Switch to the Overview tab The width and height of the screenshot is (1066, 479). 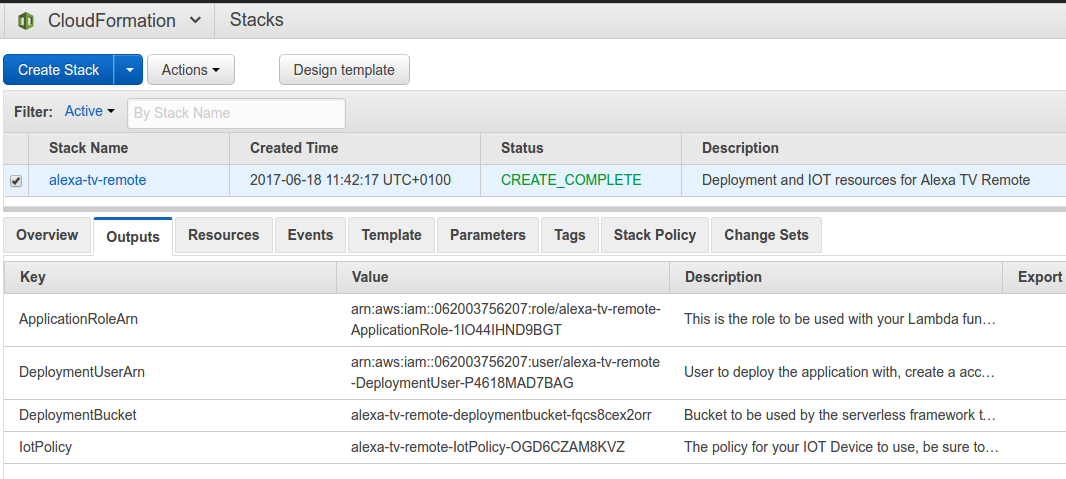tap(47, 235)
